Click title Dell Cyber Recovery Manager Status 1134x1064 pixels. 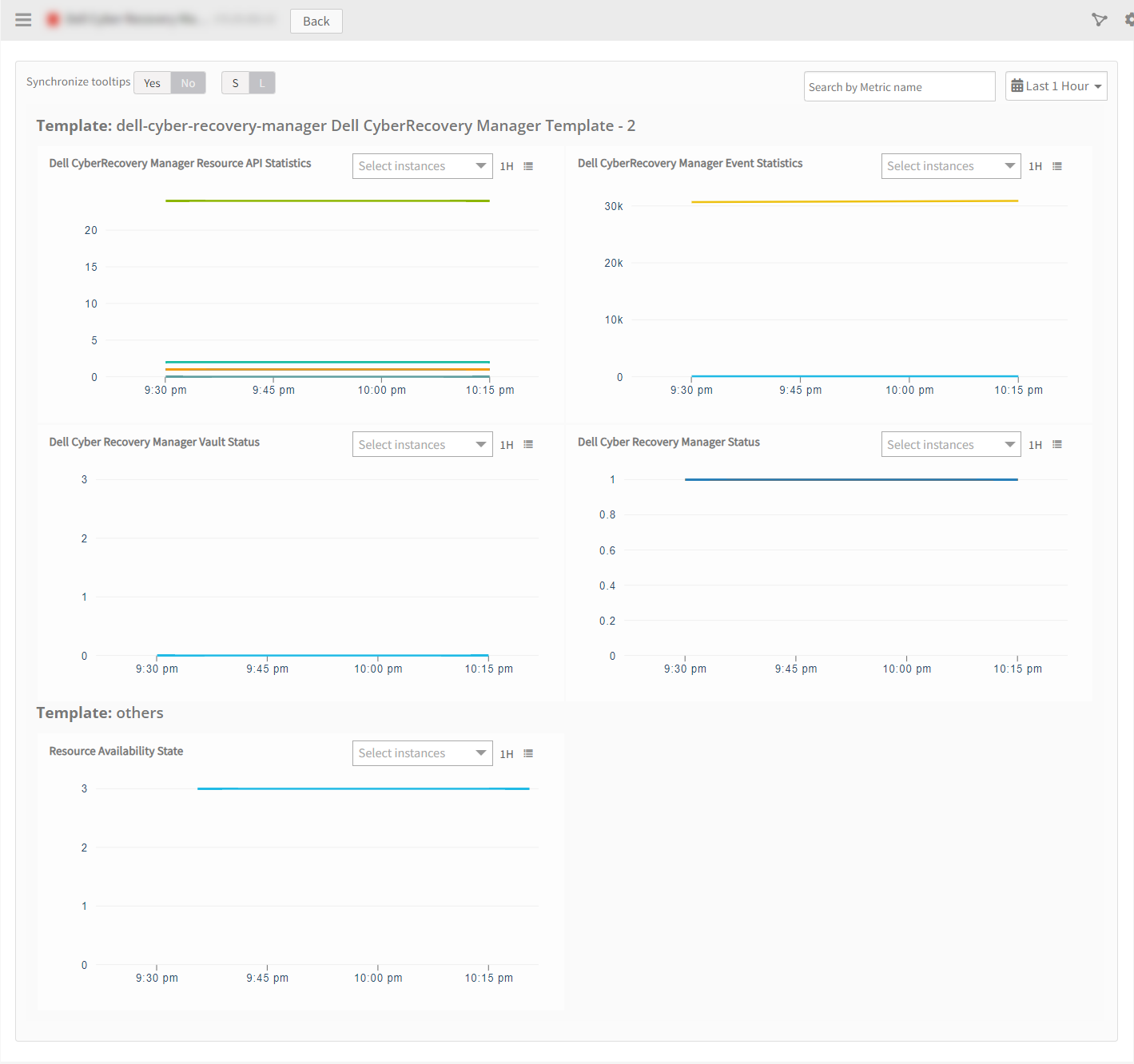(669, 442)
